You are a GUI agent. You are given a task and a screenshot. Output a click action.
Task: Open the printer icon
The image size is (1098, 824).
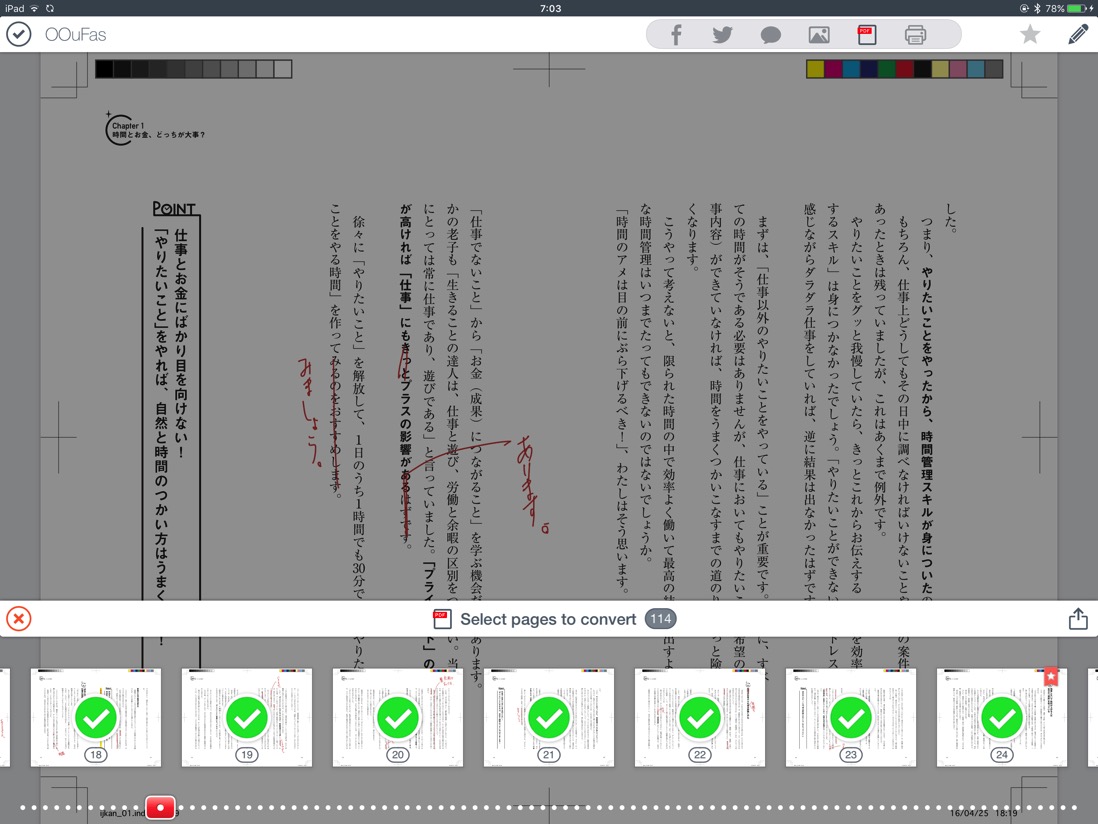[915, 35]
